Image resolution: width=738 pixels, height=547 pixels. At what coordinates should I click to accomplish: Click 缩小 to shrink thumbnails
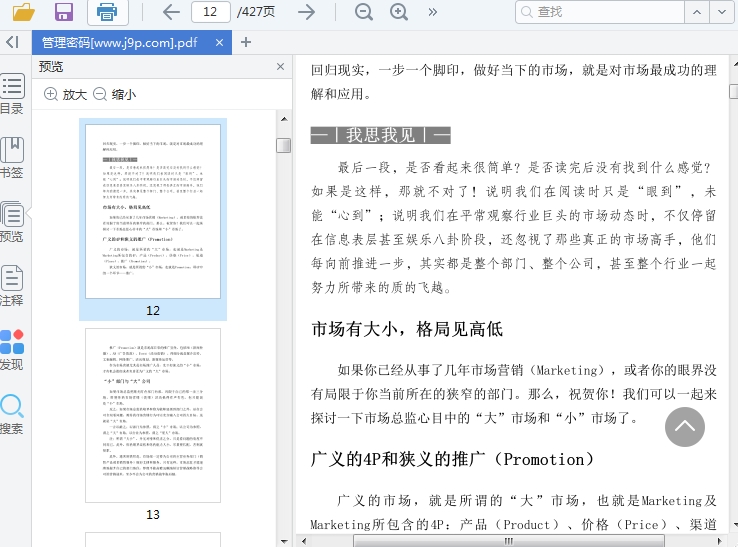pos(115,94)
